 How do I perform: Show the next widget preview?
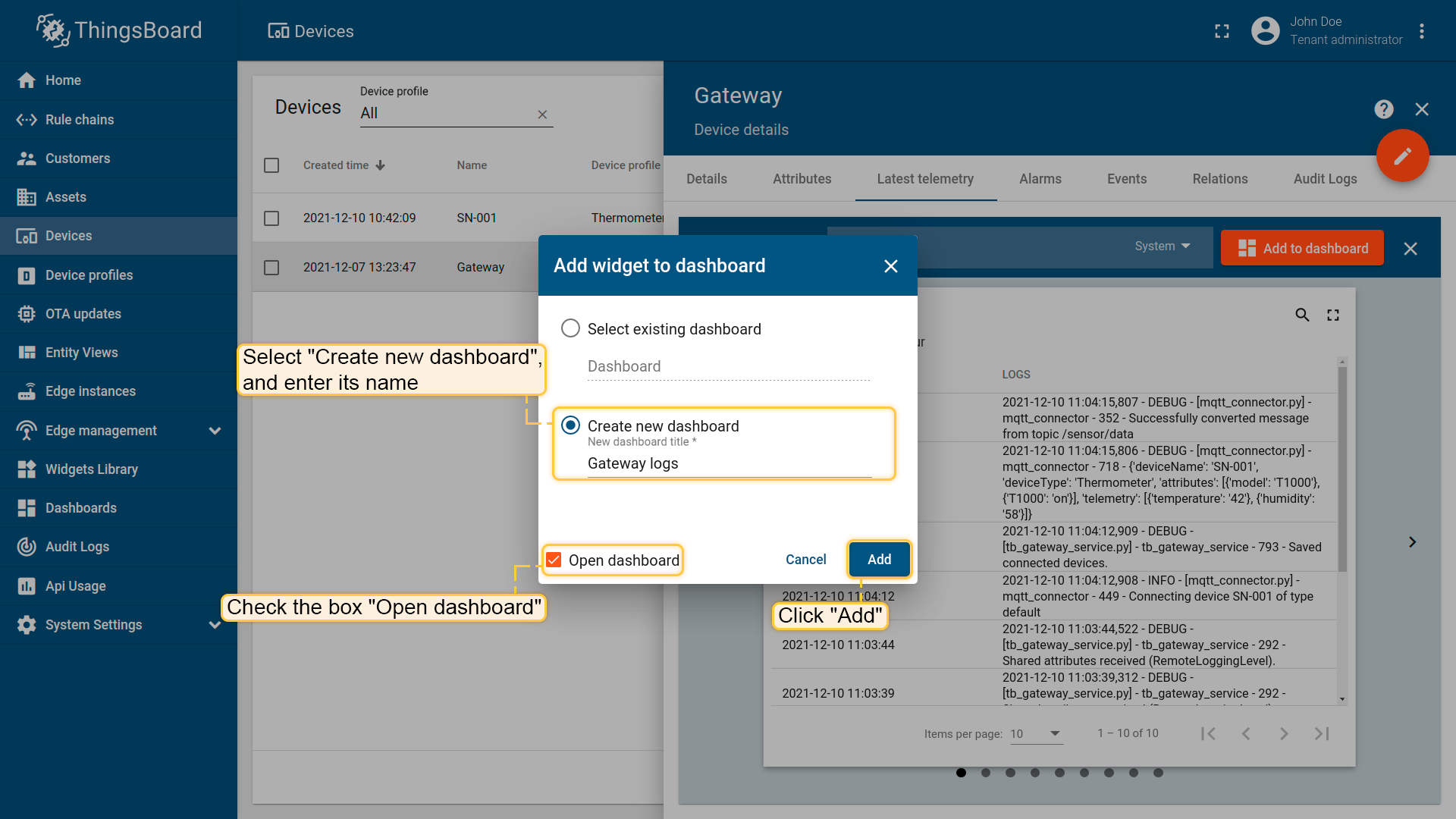coord(1412,542)
